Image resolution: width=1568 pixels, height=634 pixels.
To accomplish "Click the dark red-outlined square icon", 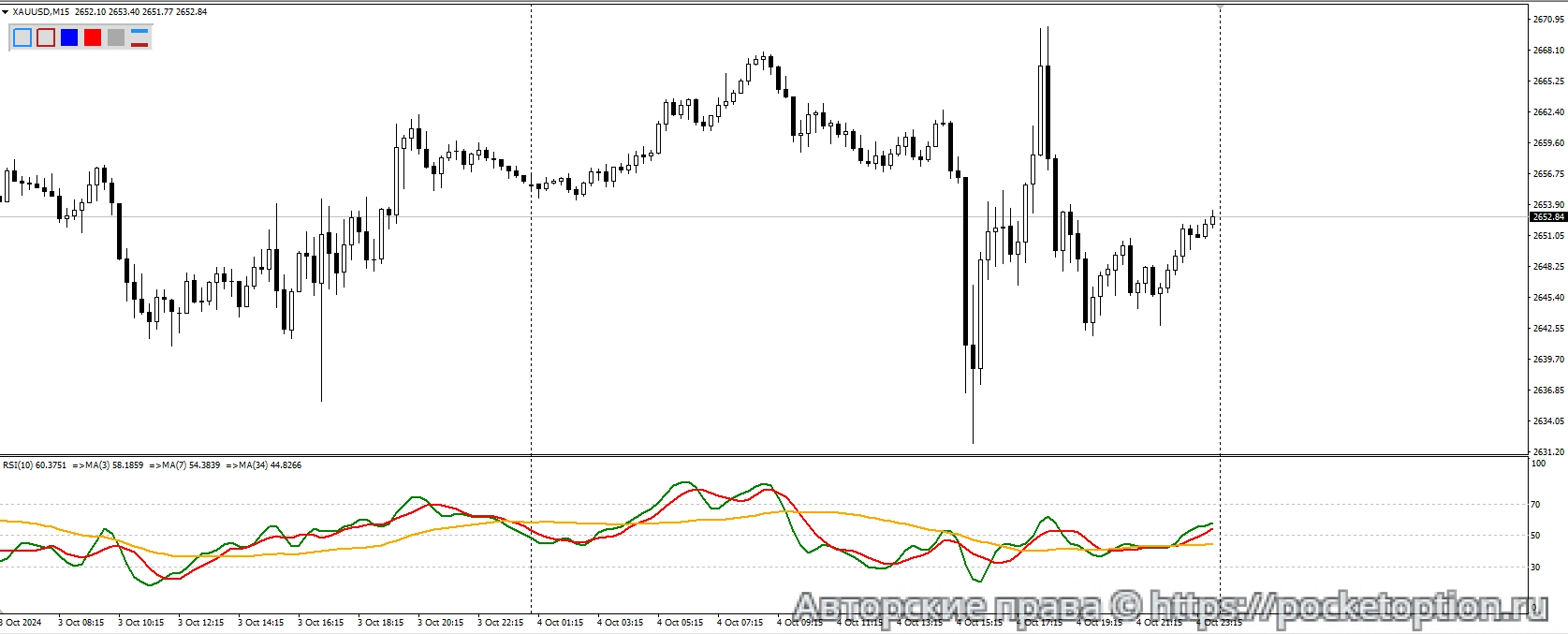I will click(x=46, y=37).
